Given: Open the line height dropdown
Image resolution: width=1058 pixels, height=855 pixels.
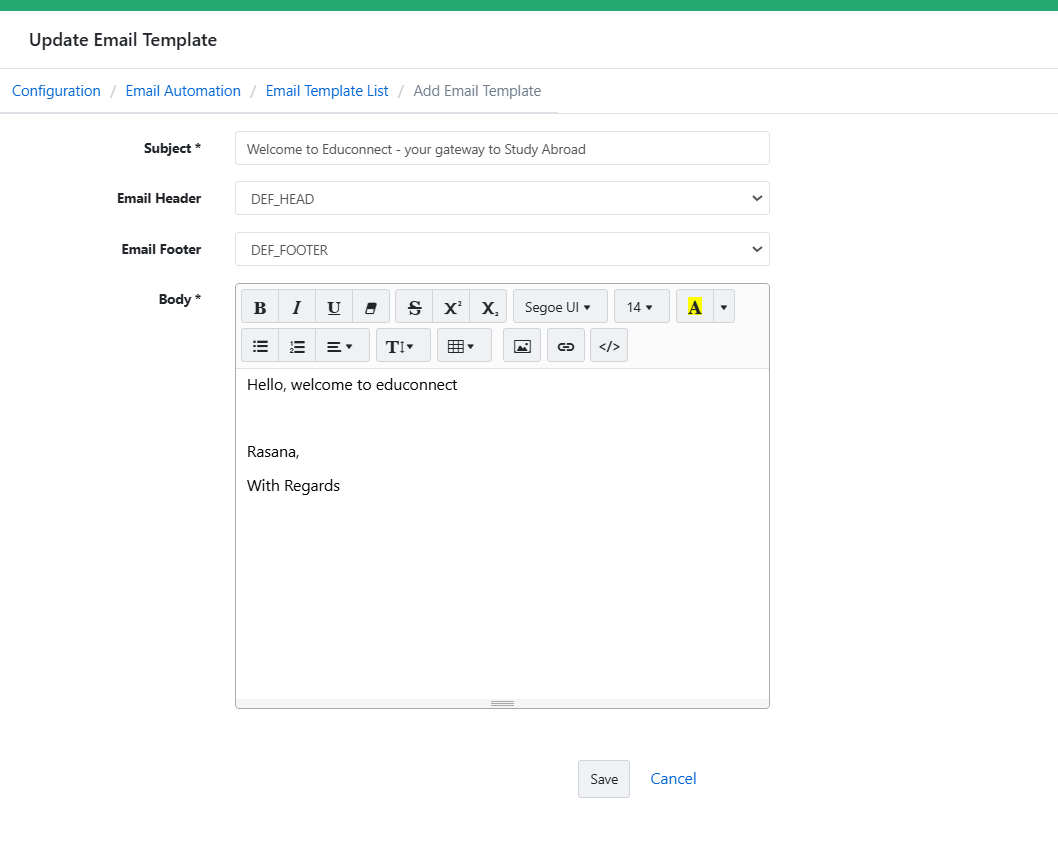Looking at the screenshot, I should [x=403, y=346].
